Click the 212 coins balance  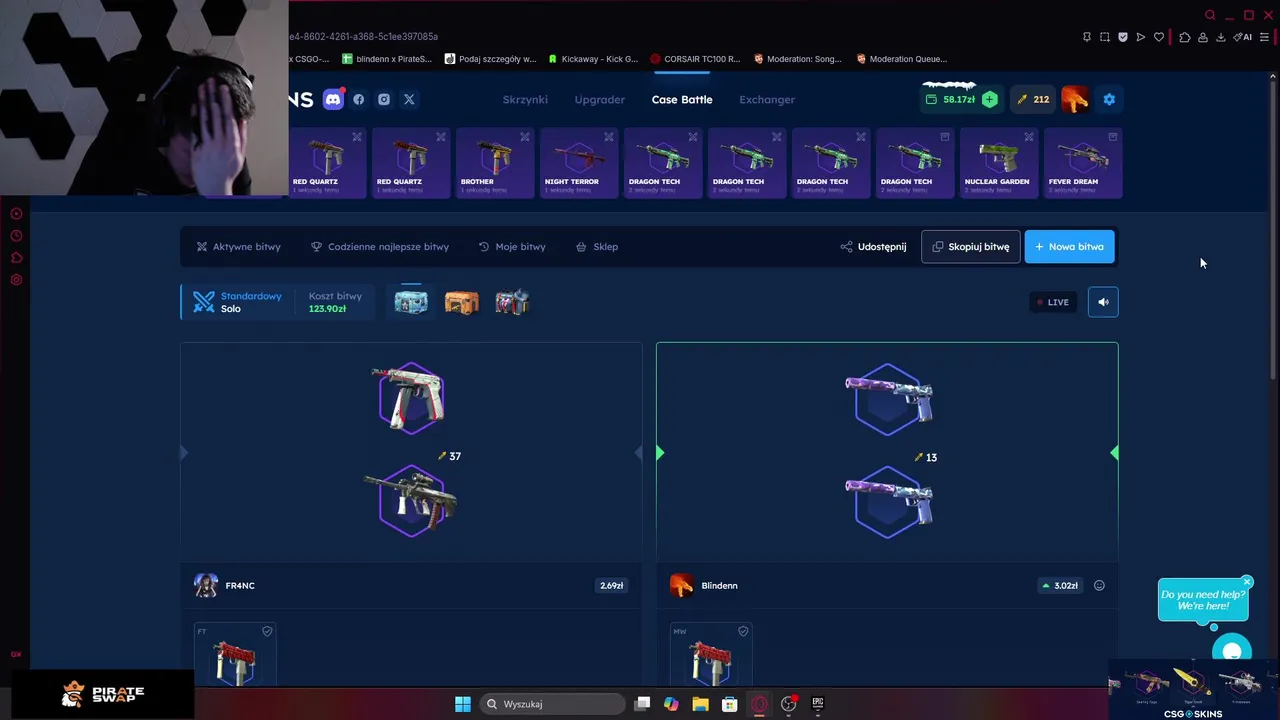tap(1033, 99)
